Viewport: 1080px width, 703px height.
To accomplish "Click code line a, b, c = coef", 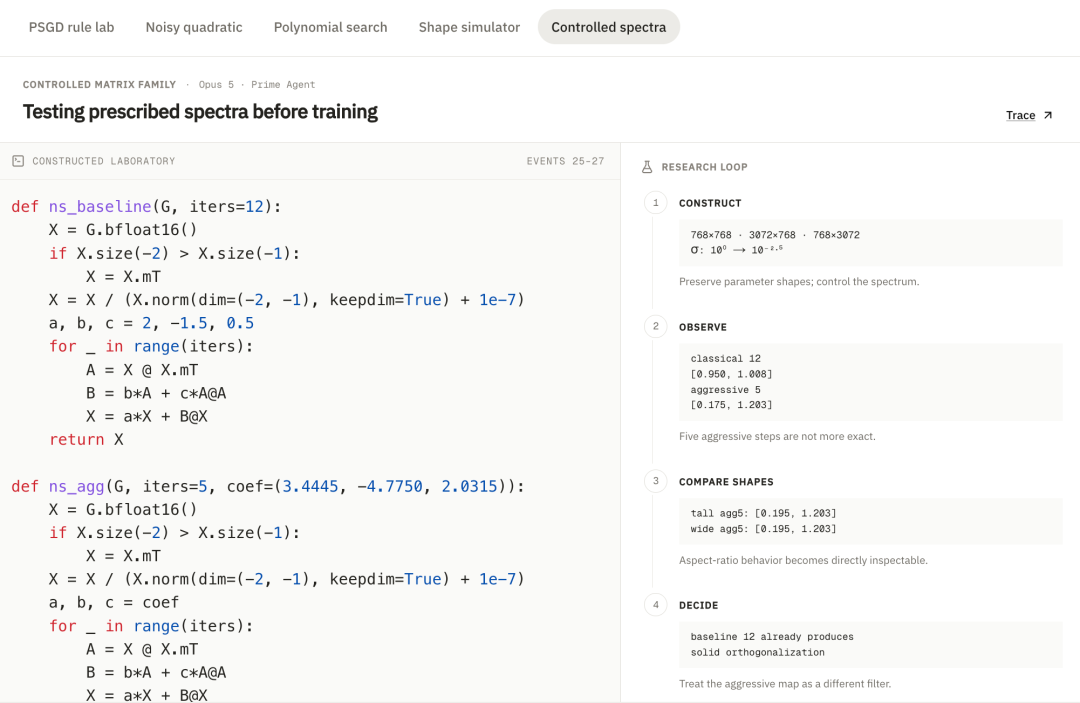I will [114, 602].
